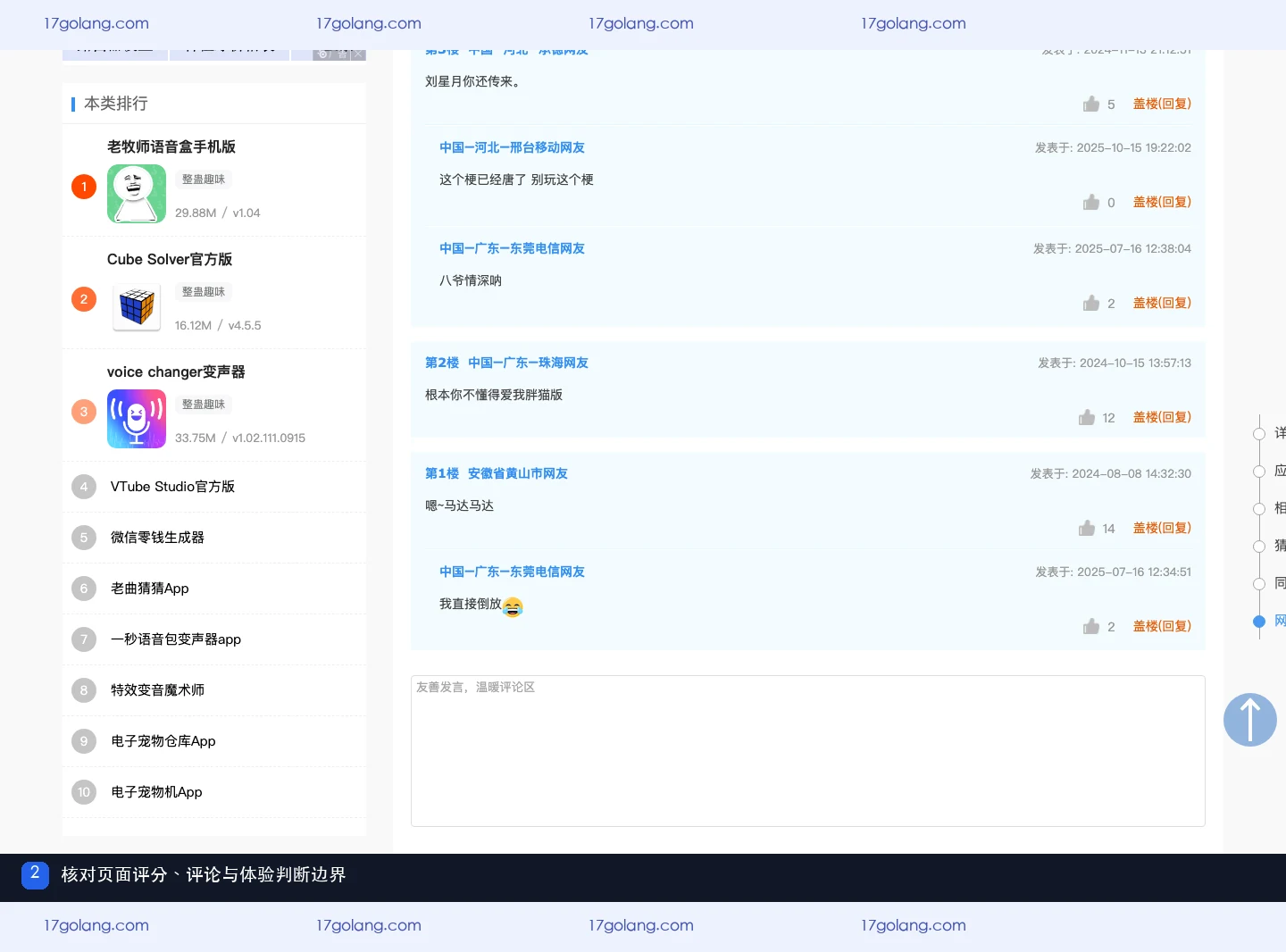Click rank badge 1 beside 老牧师语音盒手机版
The width and height of the screenshot is (1286, 952).
click(84, 187)
